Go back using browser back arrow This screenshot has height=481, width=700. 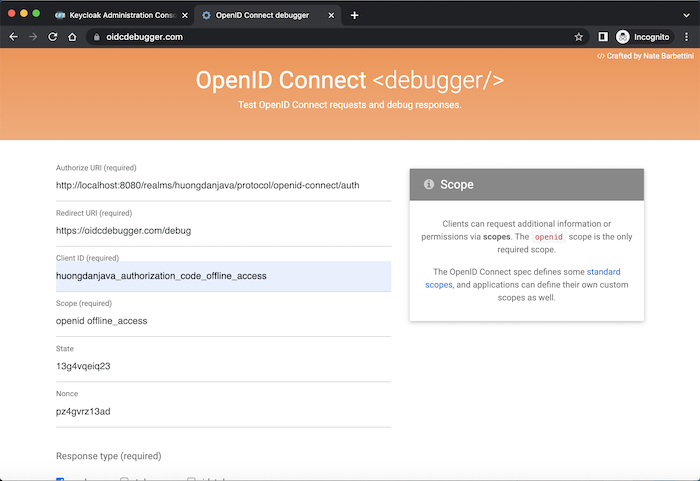click(13, 37)
